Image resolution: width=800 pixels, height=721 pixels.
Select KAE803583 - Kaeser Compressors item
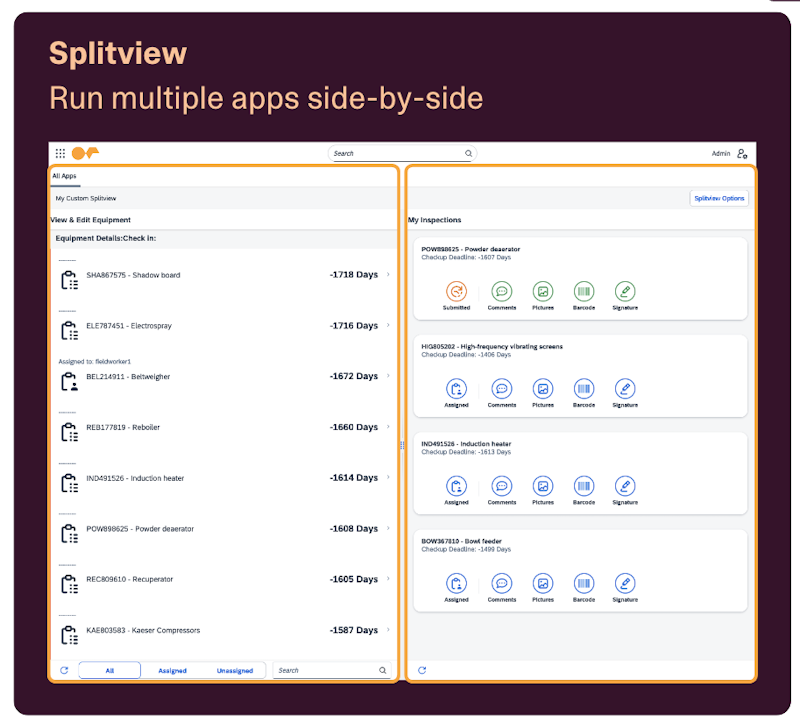[x=143, y=630]
